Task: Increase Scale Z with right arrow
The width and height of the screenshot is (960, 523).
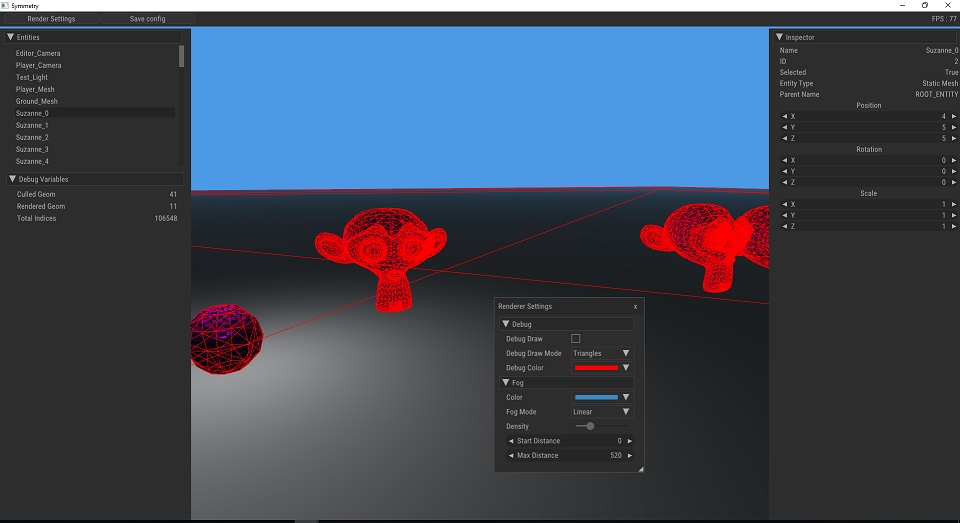Action: click(954, 227)
